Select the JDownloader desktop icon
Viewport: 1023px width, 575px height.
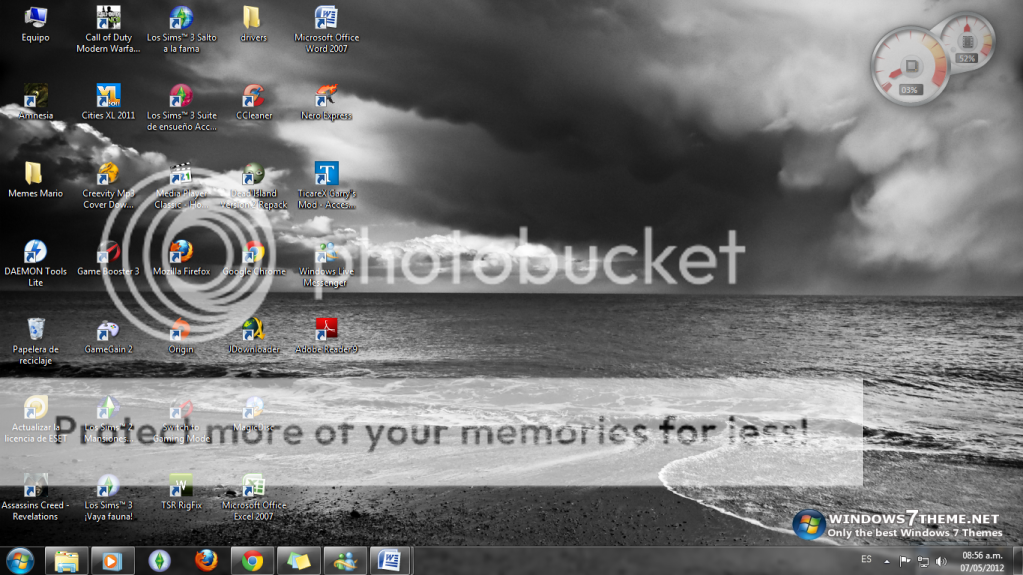[254, 329]
